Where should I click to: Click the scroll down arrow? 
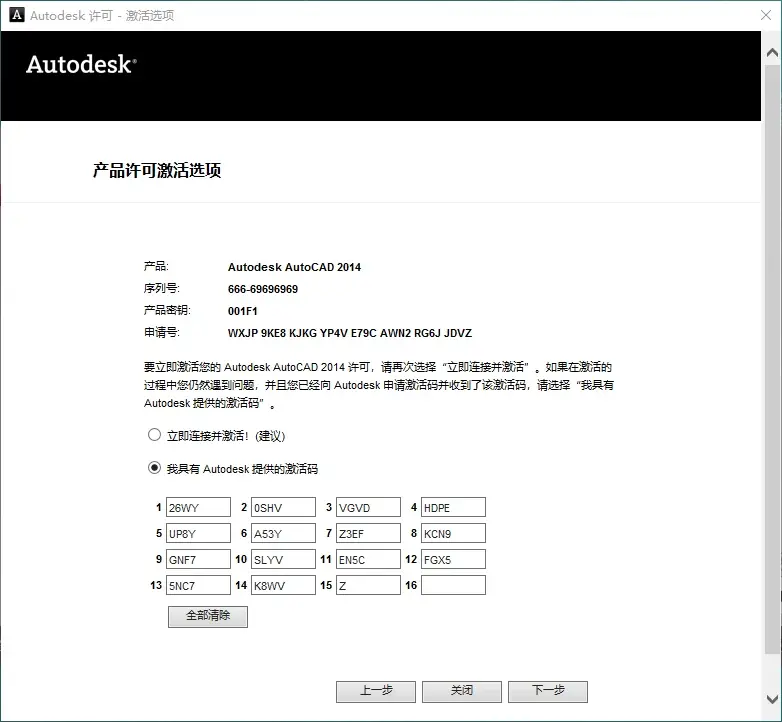(x=772, y=699)
